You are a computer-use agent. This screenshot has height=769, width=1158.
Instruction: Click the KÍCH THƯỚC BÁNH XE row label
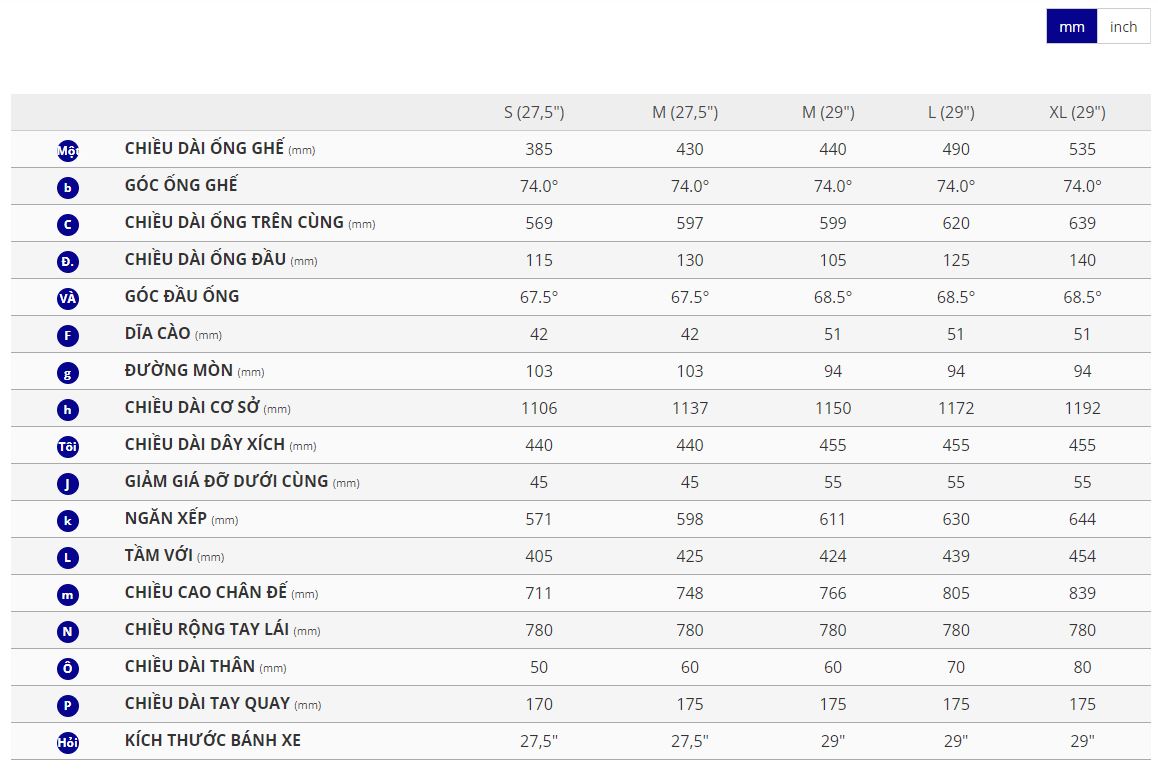coord(213,741)
